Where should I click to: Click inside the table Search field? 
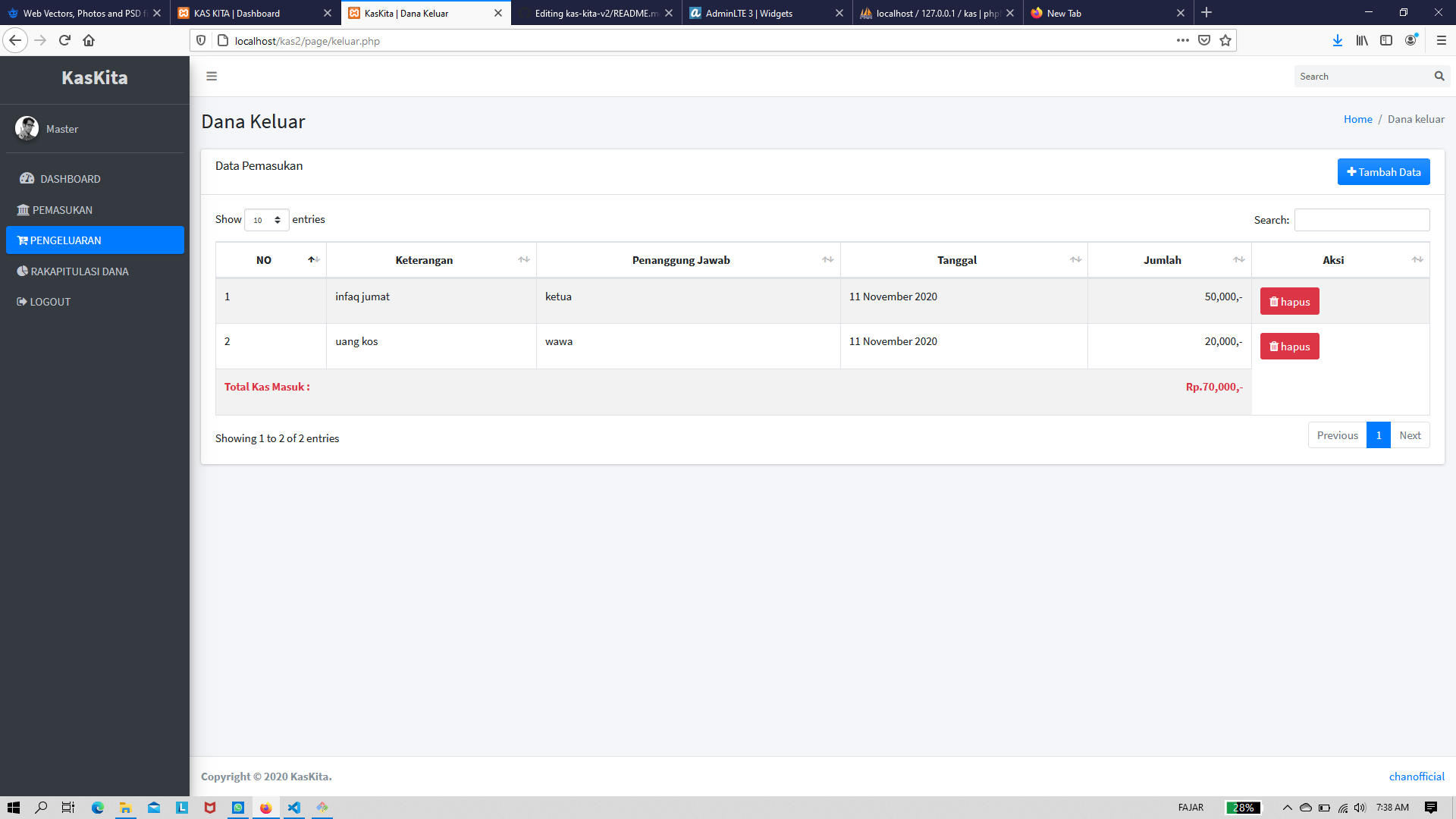click(1361, 220)
